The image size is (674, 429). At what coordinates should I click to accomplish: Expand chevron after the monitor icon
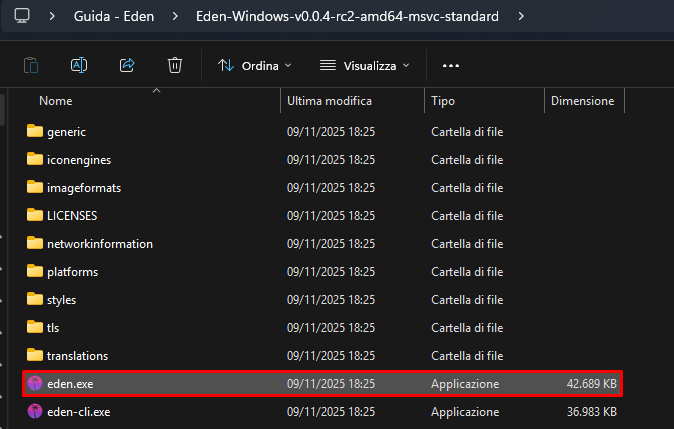pos(52,16)
